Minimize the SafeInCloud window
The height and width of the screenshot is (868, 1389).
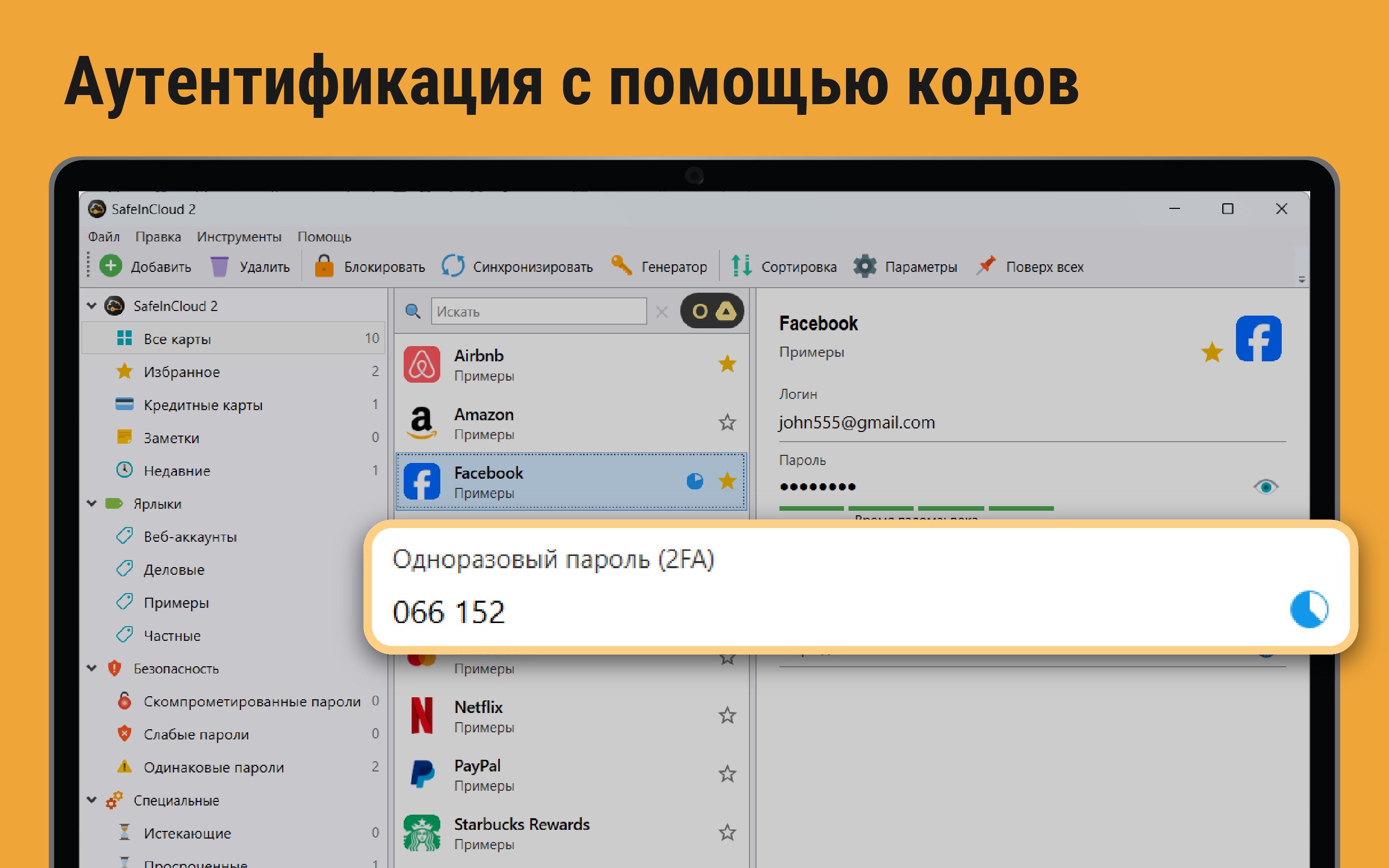[x=1174, y=209]
